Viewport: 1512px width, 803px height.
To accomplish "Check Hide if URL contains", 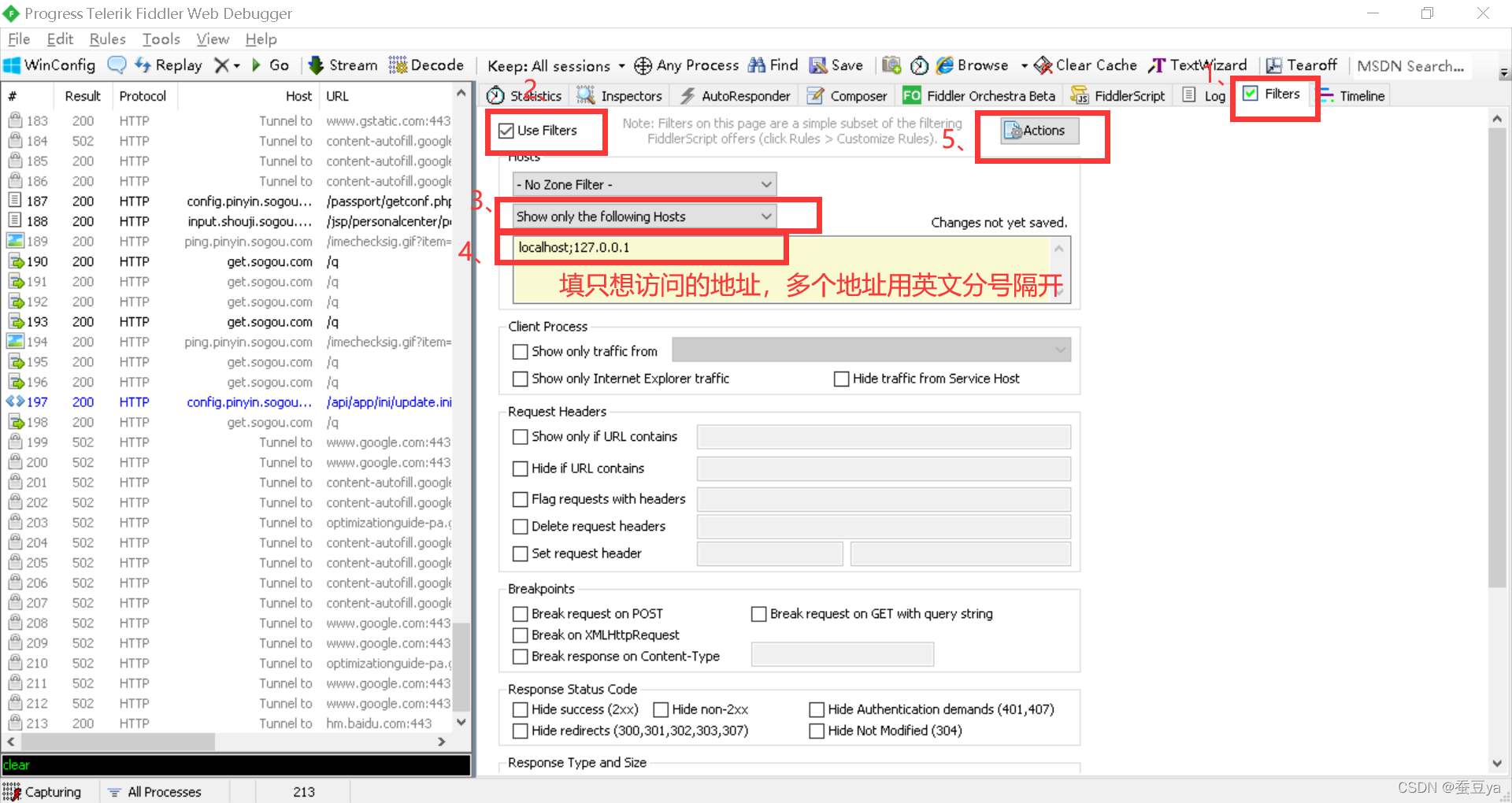I will [521, 469].
